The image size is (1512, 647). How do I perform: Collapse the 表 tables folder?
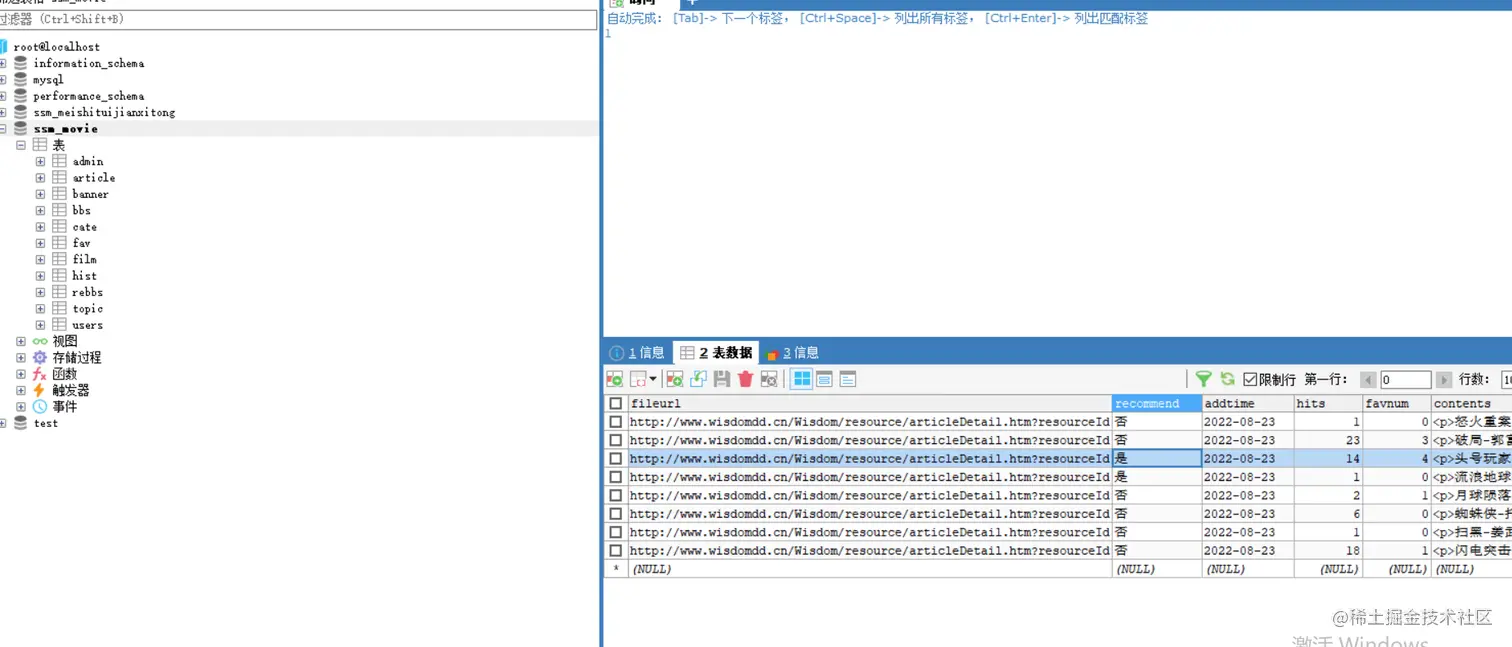pyautogui.click(x=21, y=145)
